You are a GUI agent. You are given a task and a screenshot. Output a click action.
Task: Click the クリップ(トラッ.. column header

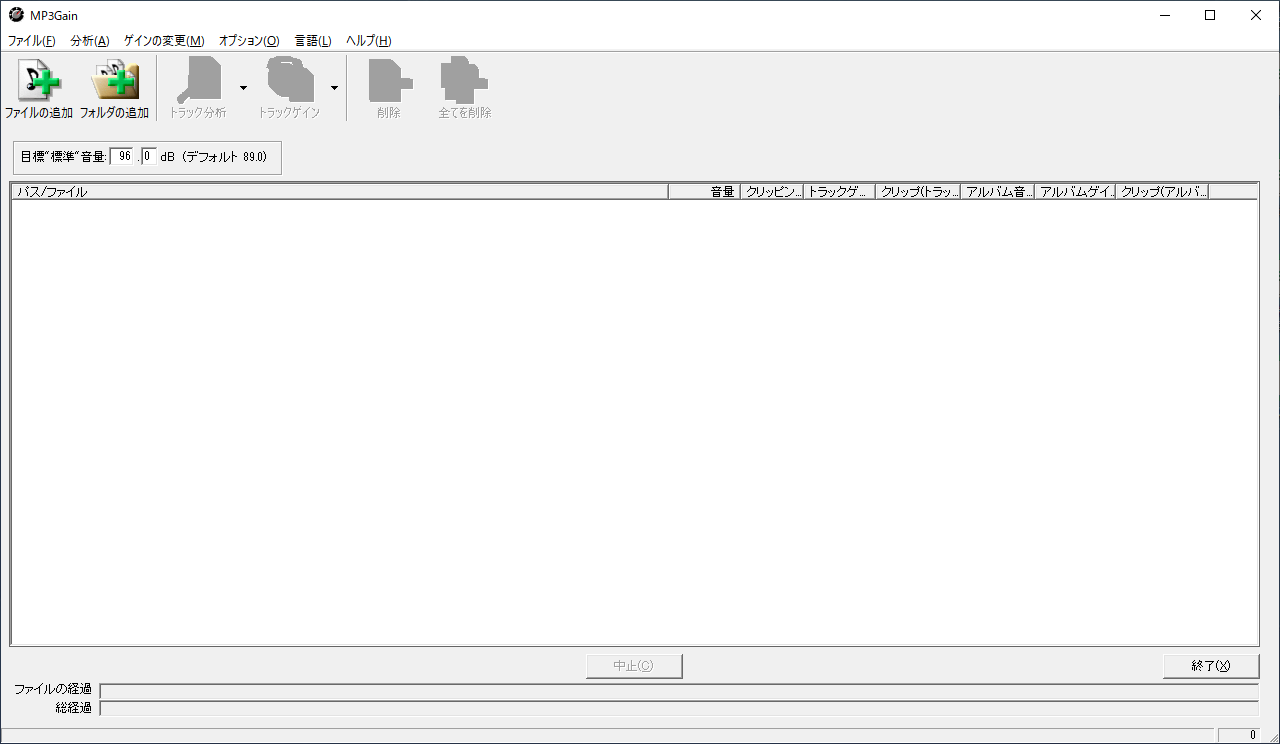918,192
